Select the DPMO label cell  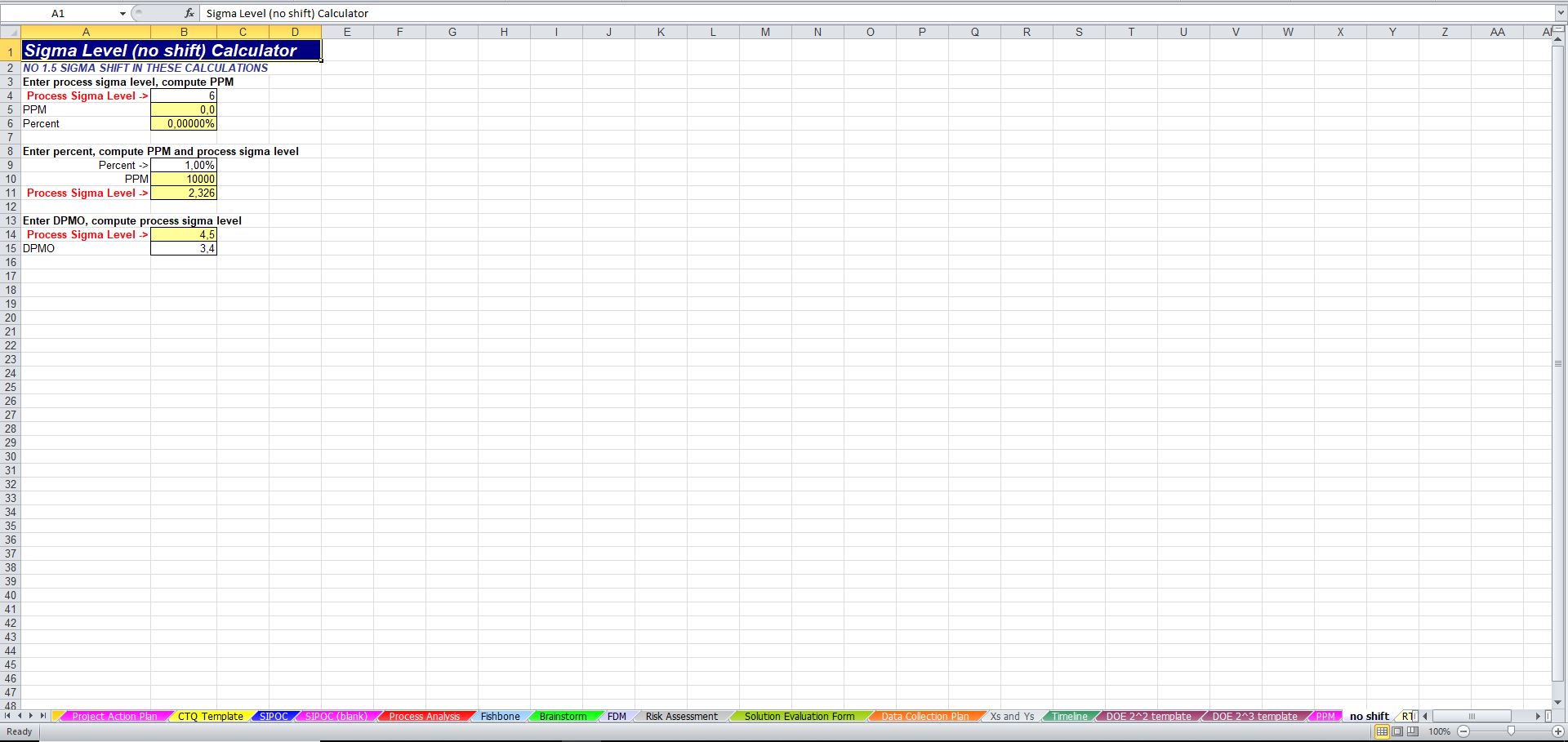tap(86, 248)
